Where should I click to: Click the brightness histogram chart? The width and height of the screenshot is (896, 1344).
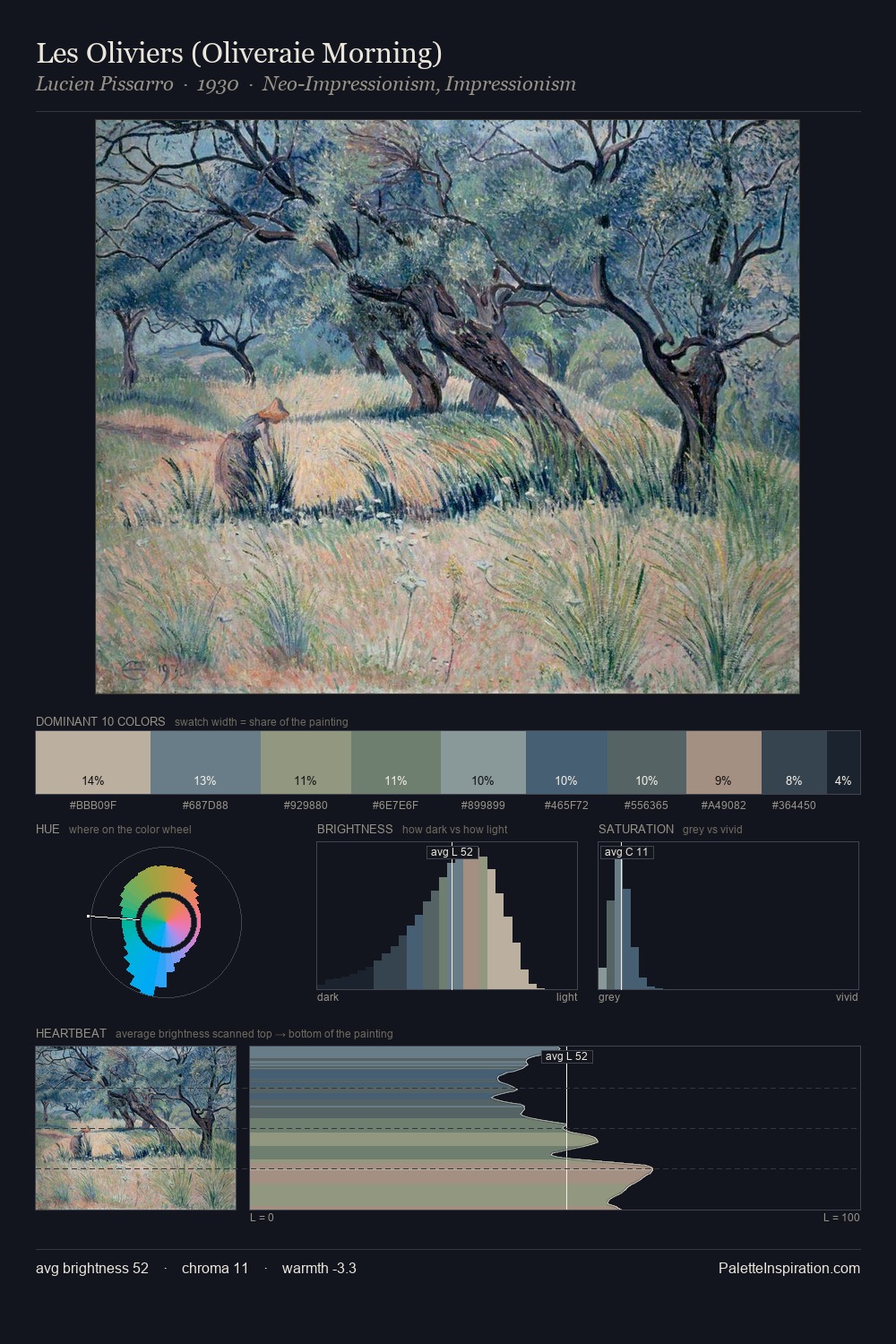[447, 916]
